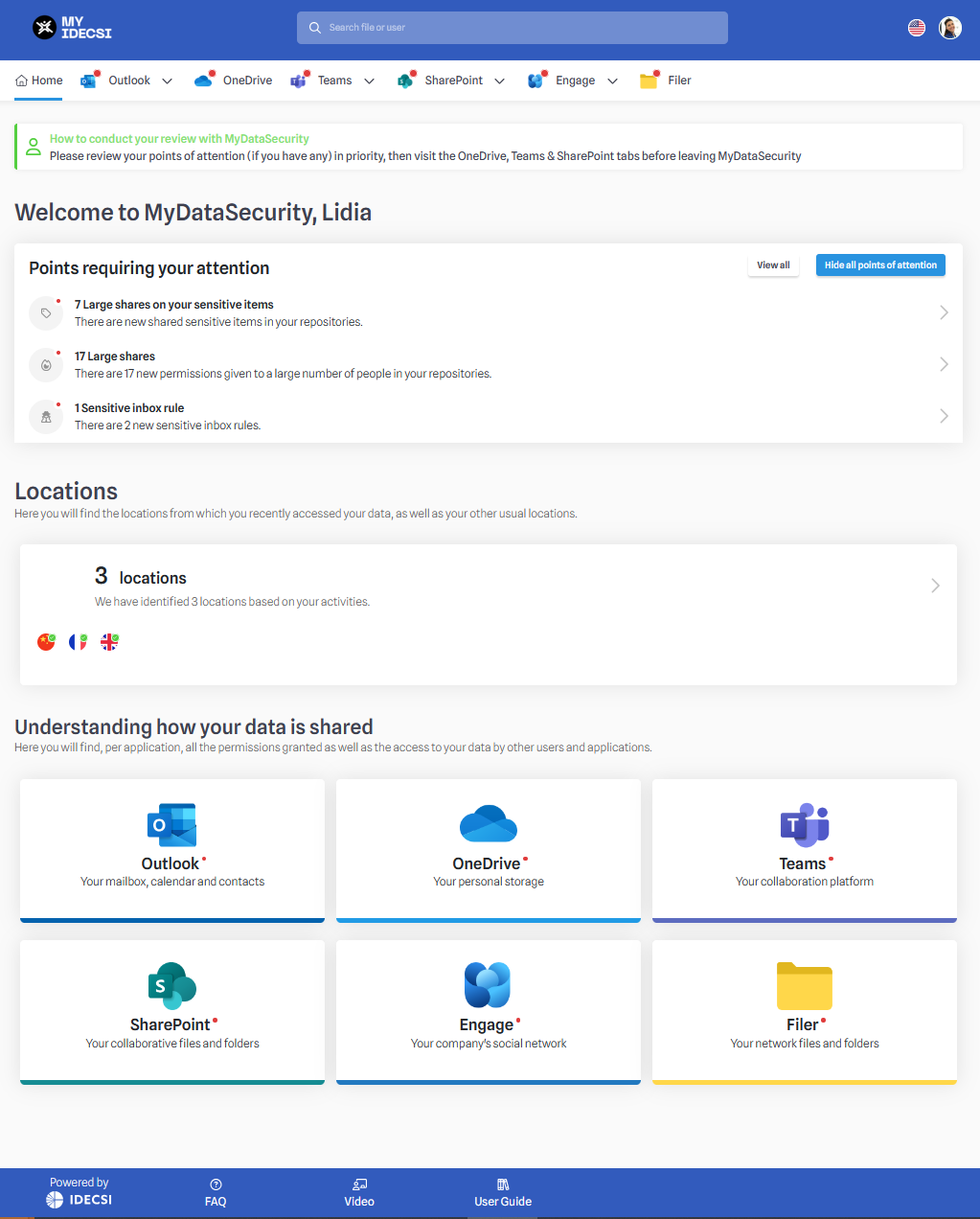This screenshot has width=980, height=1219.
Task: Open chevron for 17 Large shares row
Action: pyautogui.click(x=944, y=364)
